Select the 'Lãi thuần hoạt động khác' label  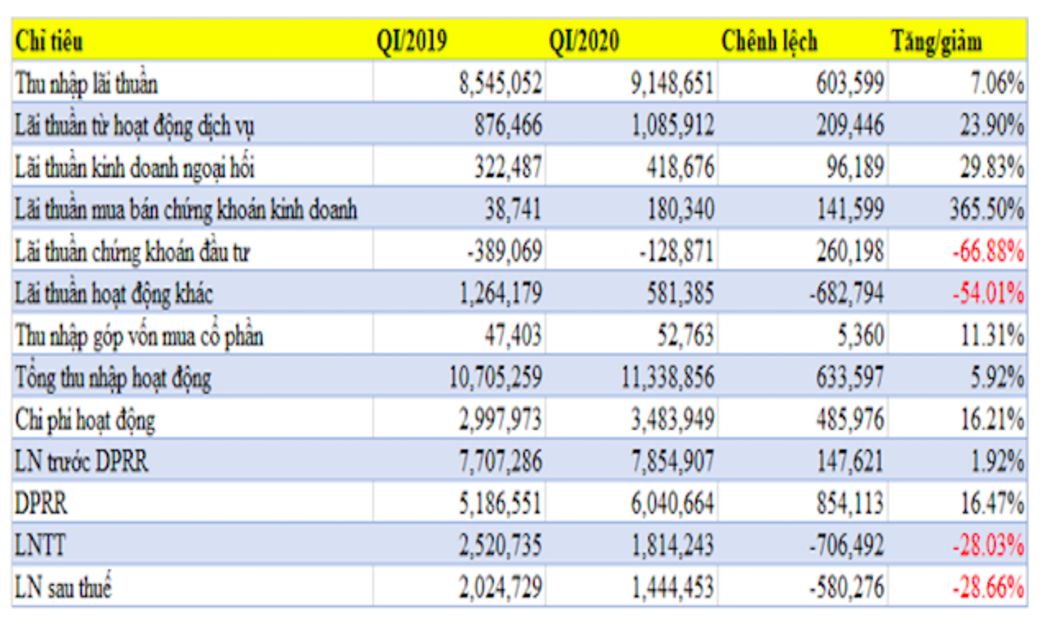pos(113,294)
